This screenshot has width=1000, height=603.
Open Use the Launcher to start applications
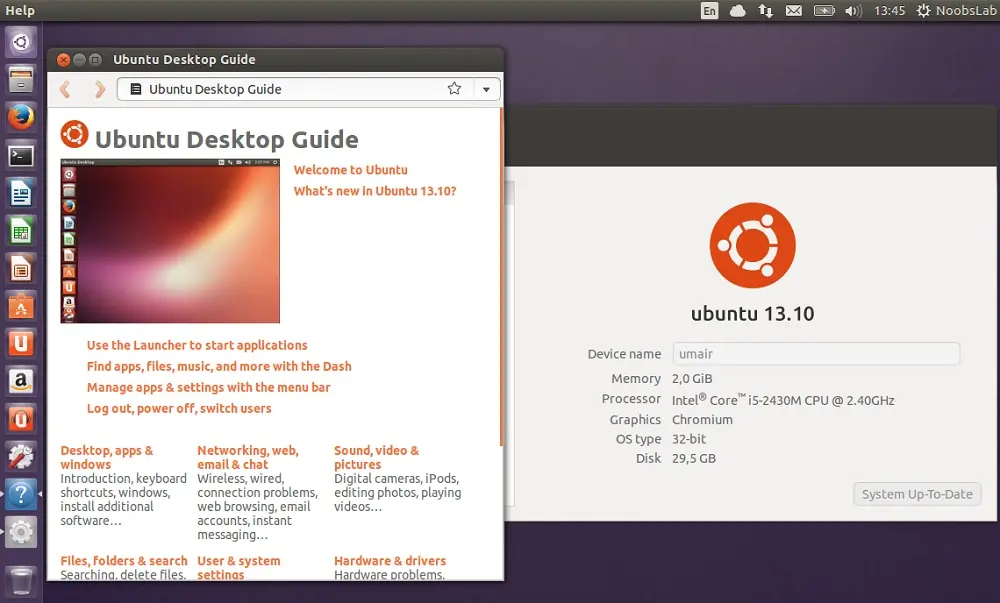point(197,345)
